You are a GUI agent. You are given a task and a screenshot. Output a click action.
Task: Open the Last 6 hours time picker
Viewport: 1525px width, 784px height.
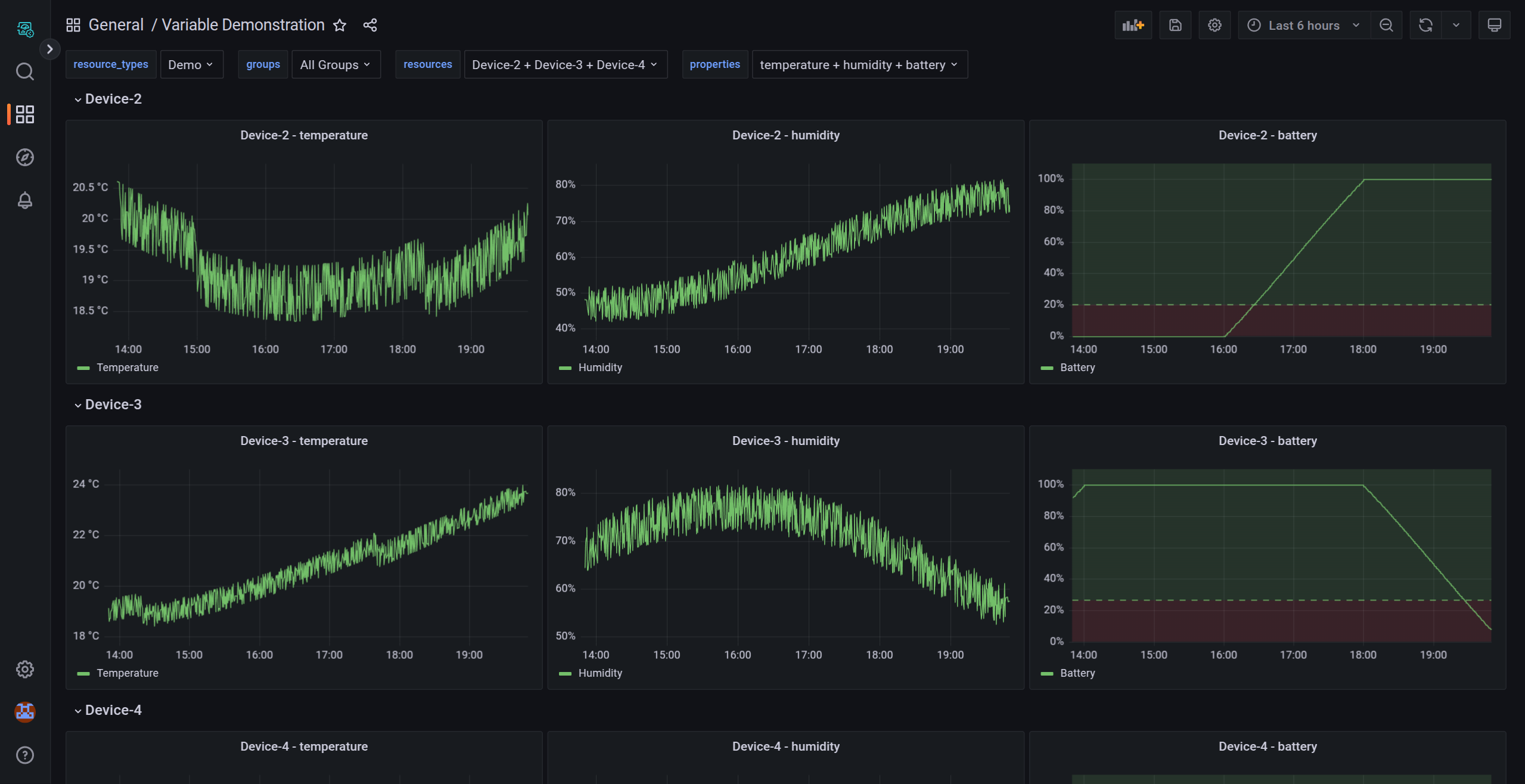pos(1303,25)
